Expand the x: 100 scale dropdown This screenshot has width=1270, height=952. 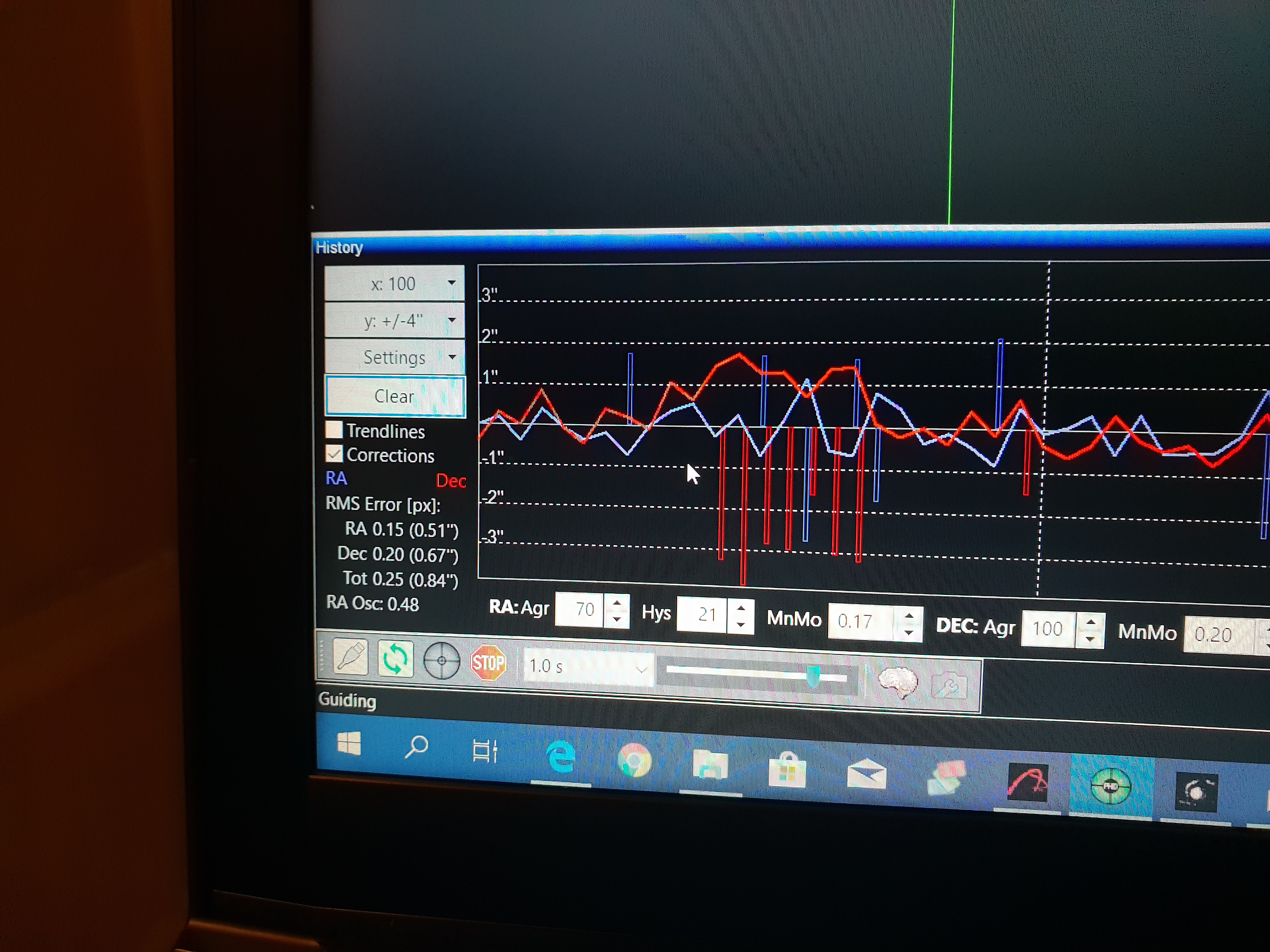pos(394,283)
